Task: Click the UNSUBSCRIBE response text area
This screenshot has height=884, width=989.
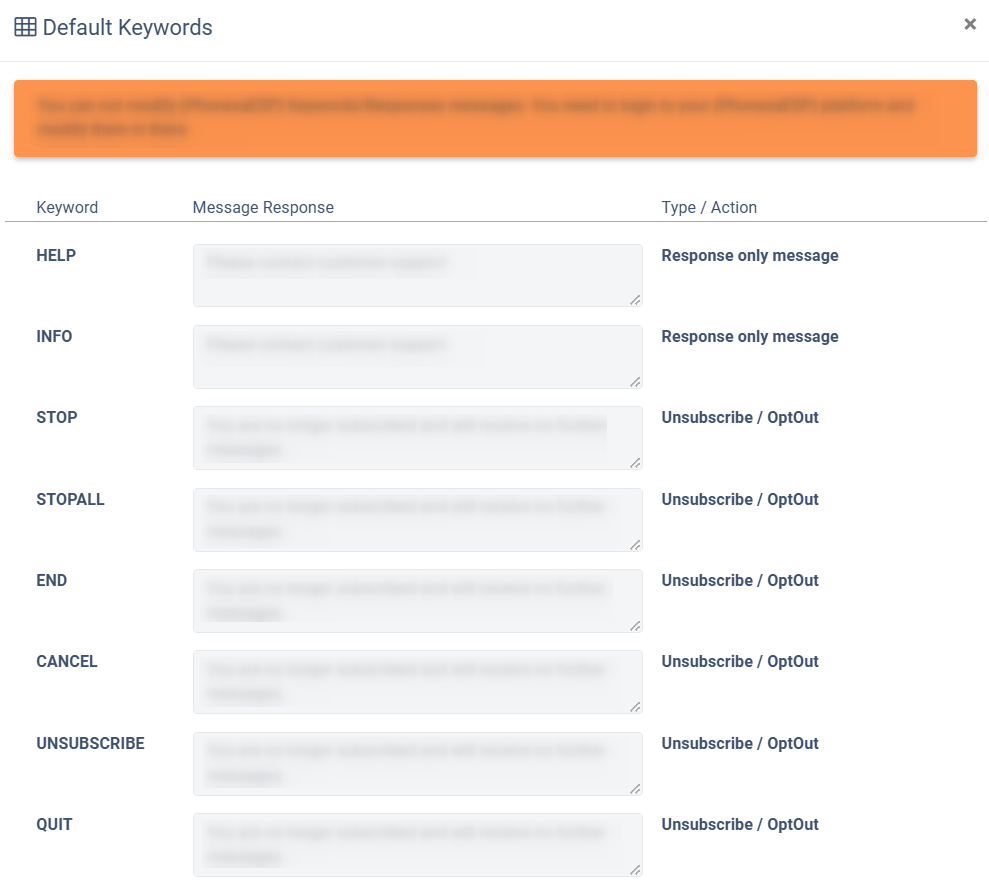Action: tap(417, 763)
